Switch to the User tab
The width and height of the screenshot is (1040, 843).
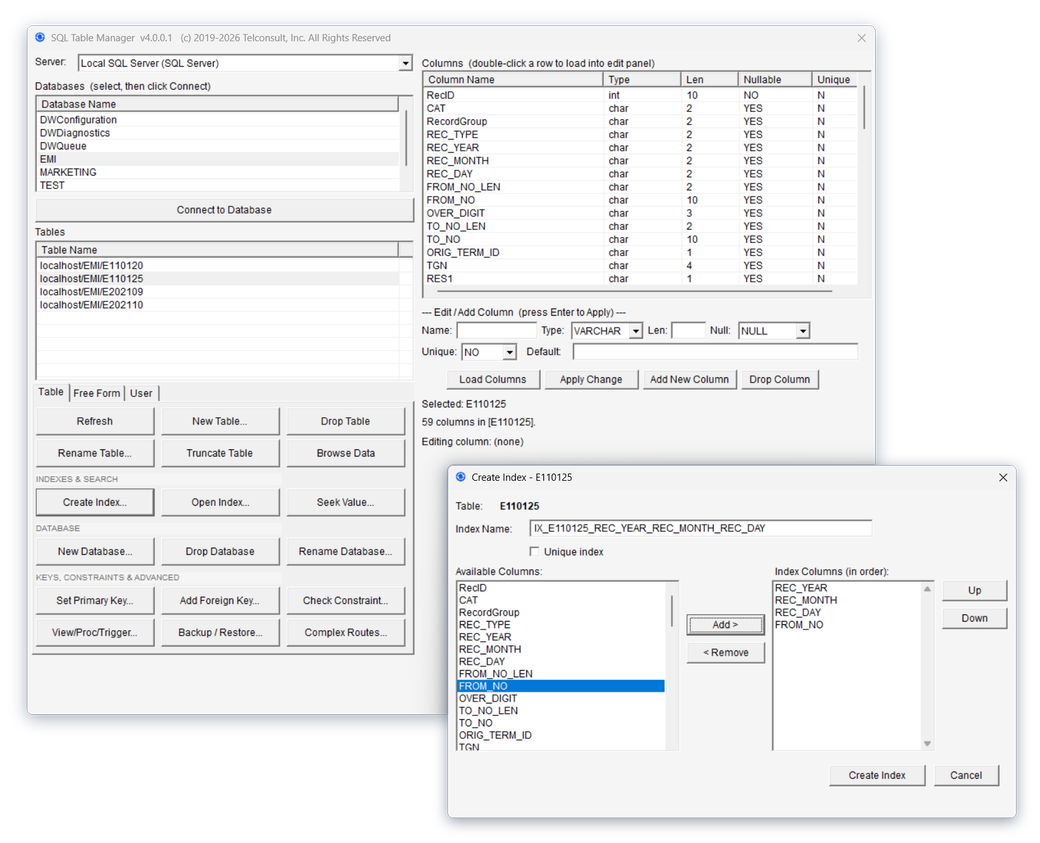coord(141,393)
